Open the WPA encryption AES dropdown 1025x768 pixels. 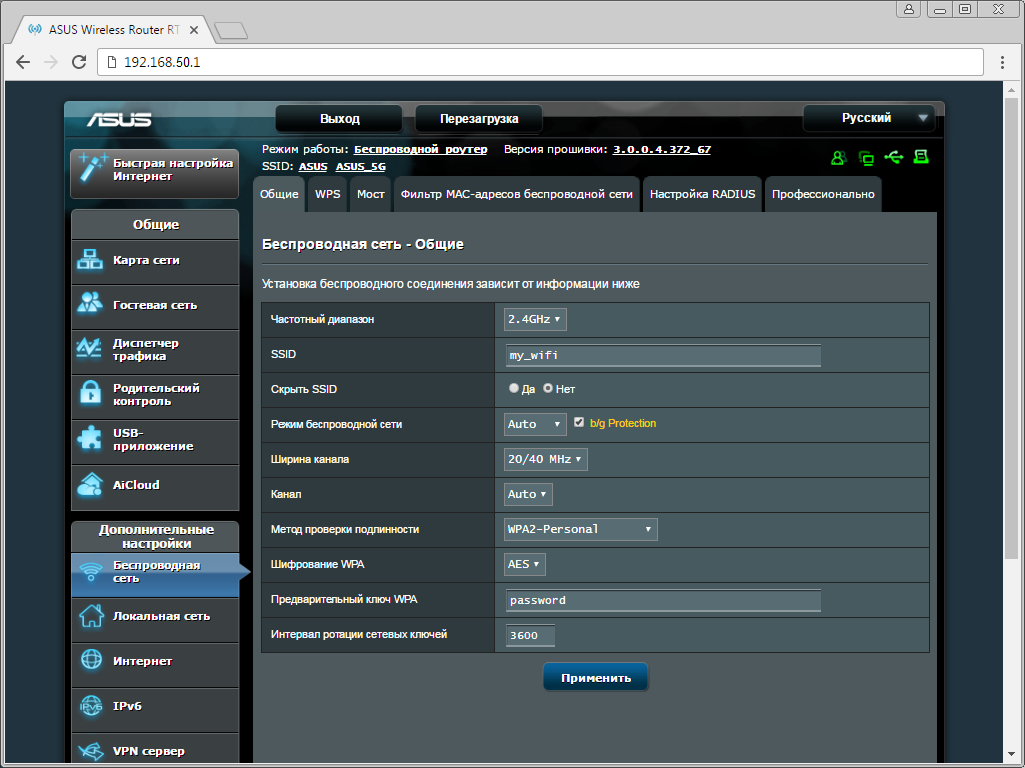click(524, 564)
